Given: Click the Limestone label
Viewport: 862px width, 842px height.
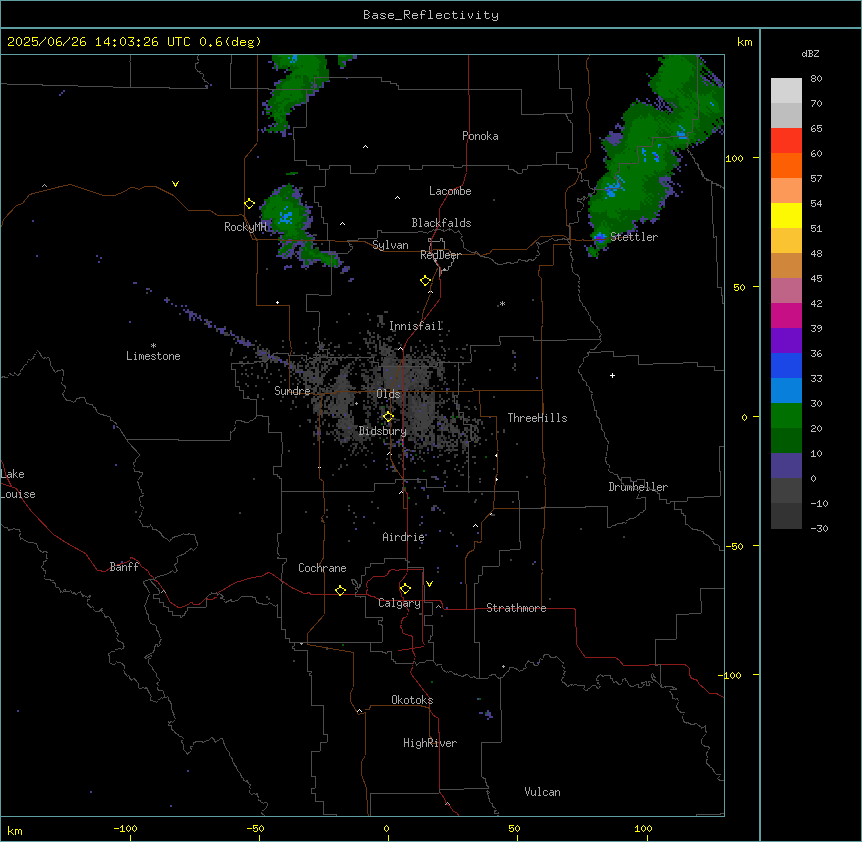Looking at the screenshot, I should (153, 356).
